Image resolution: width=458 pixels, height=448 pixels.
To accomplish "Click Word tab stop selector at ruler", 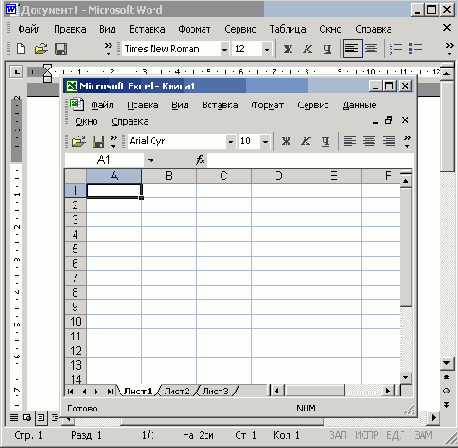I will 16,71.
